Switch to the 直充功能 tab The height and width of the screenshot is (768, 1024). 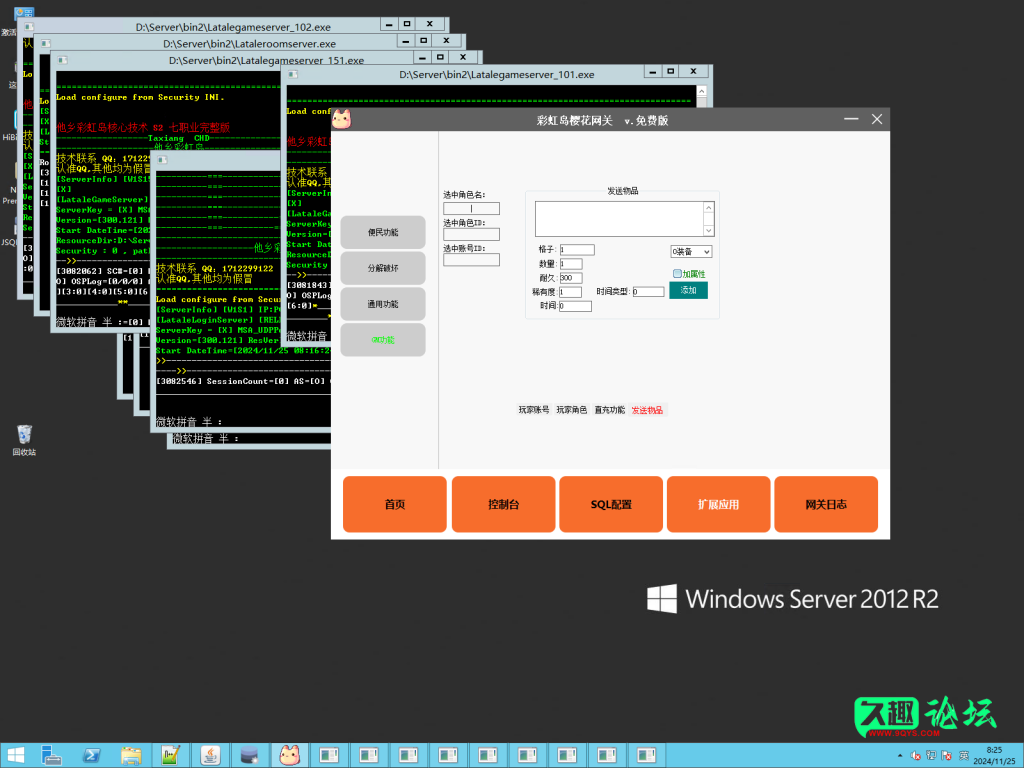(x=609, y=409)
